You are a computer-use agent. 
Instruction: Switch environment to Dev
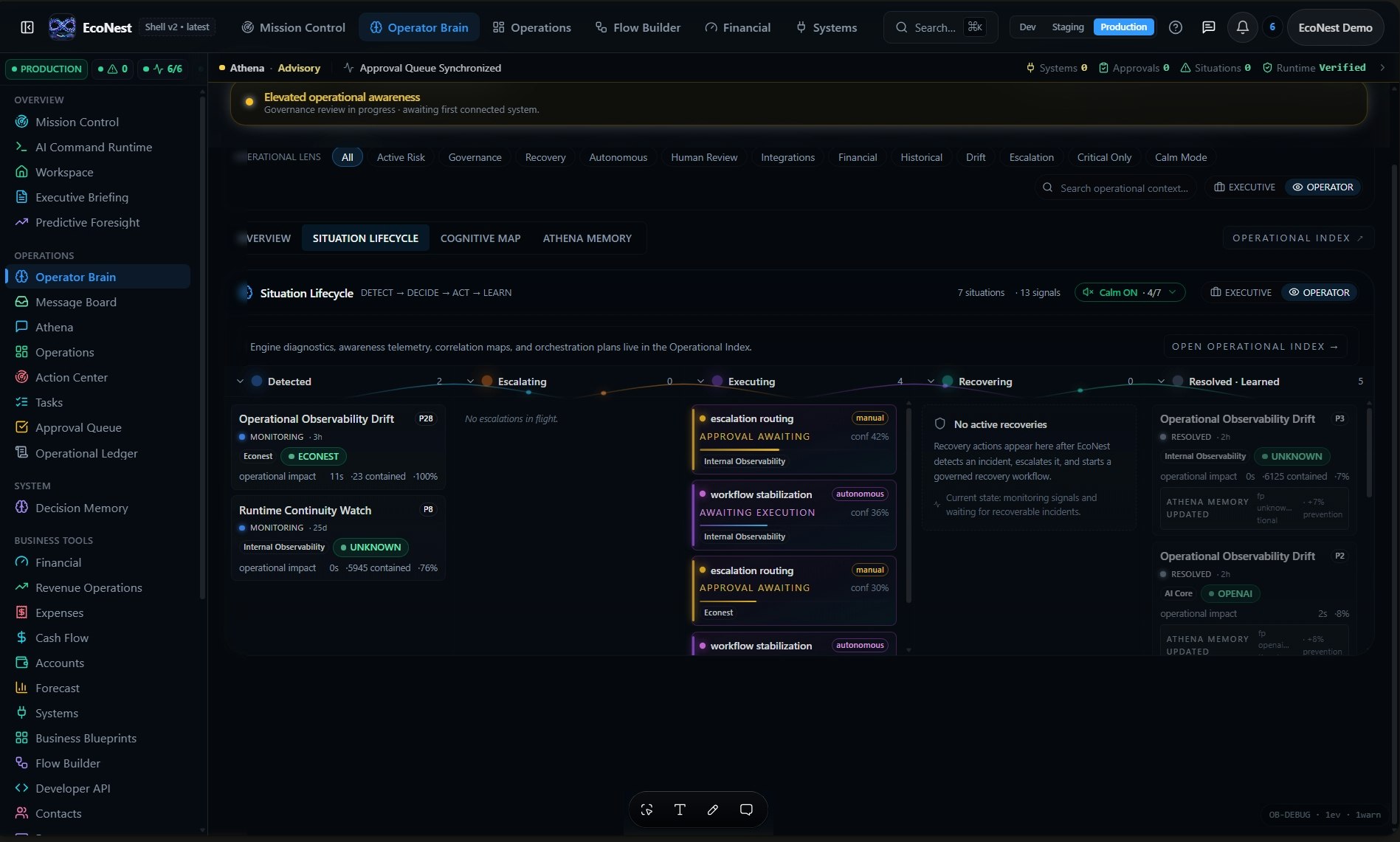1027,27
